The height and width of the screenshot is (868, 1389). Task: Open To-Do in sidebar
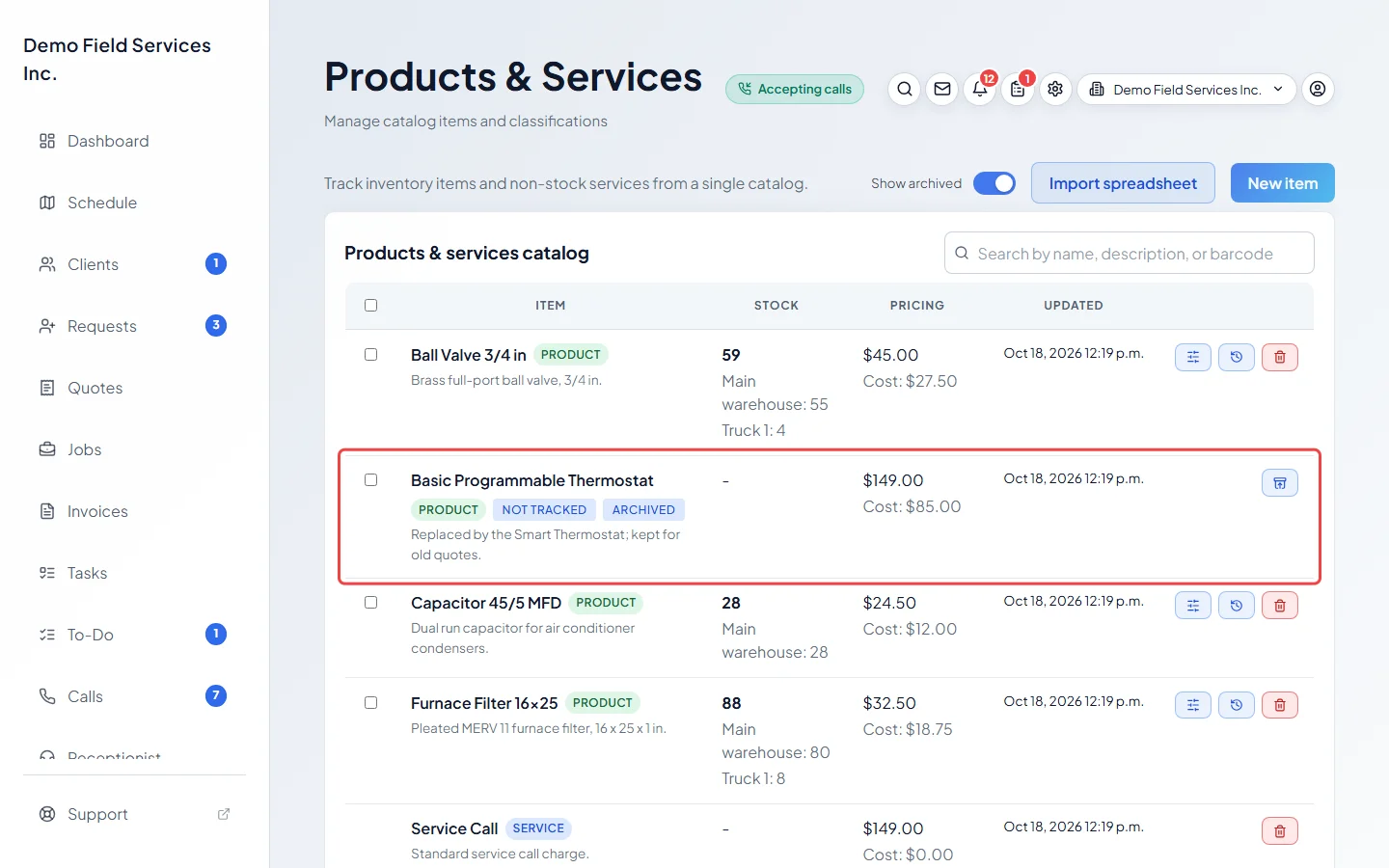134,635
